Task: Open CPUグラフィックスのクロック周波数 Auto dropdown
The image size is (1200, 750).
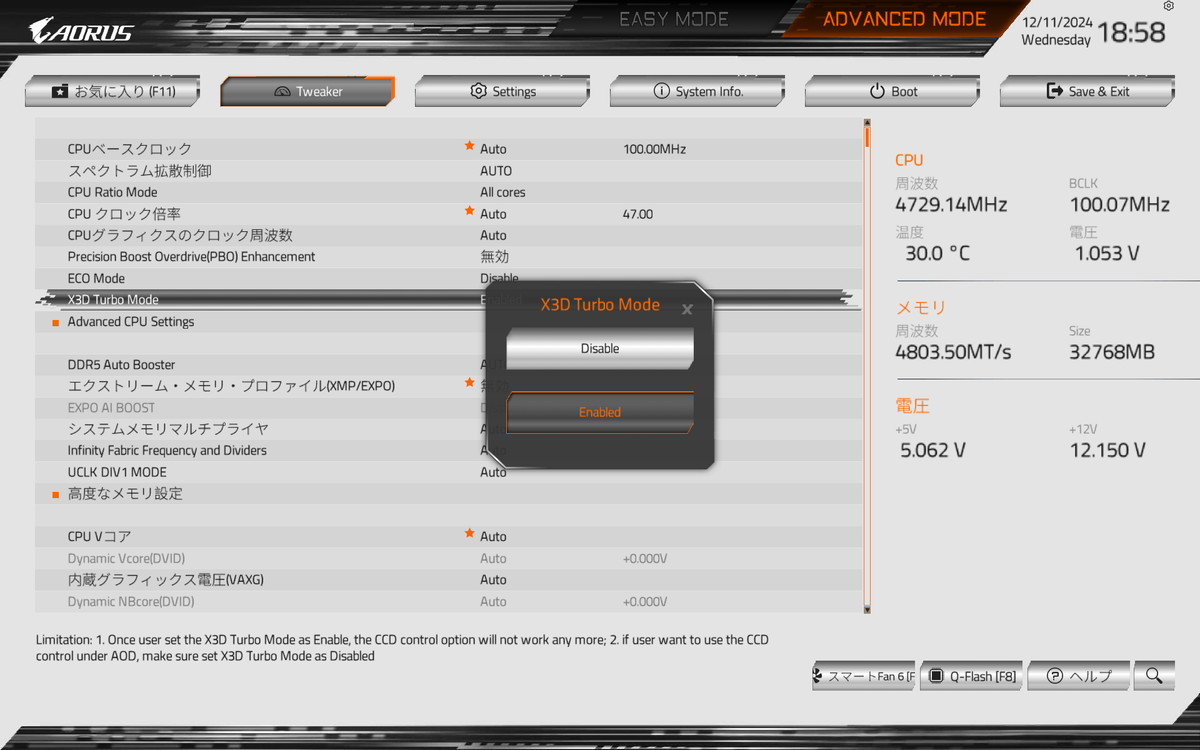Action: 493,235
